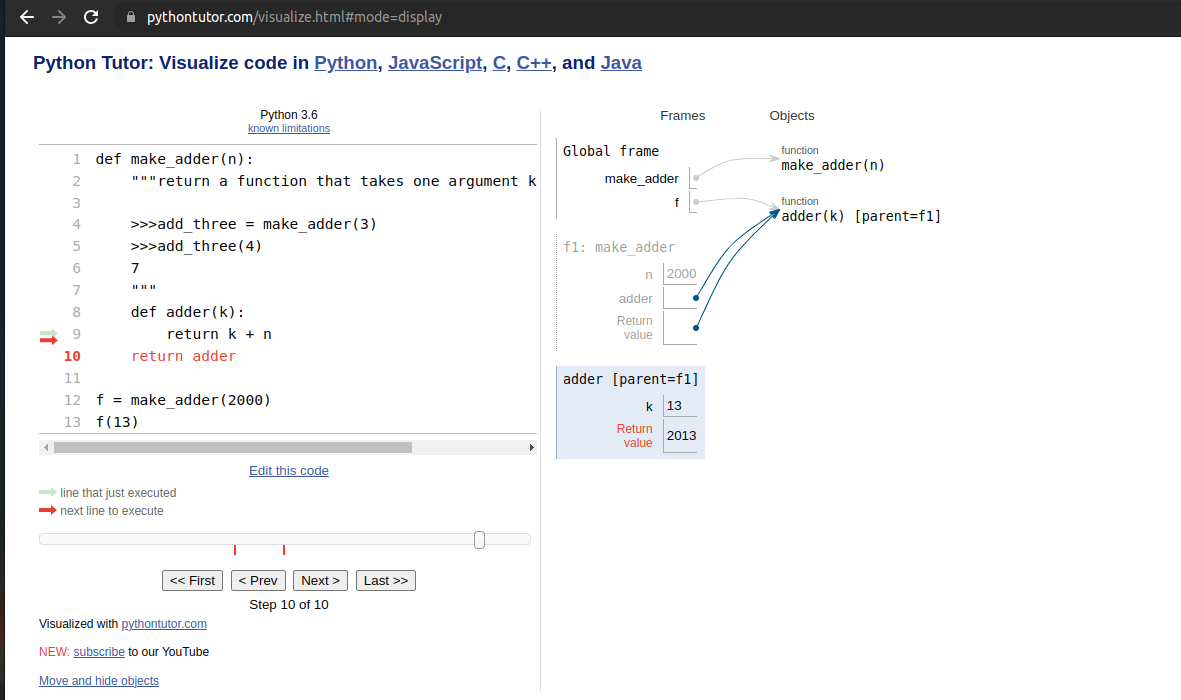Step back using the Prev button

tap(258, 580)
